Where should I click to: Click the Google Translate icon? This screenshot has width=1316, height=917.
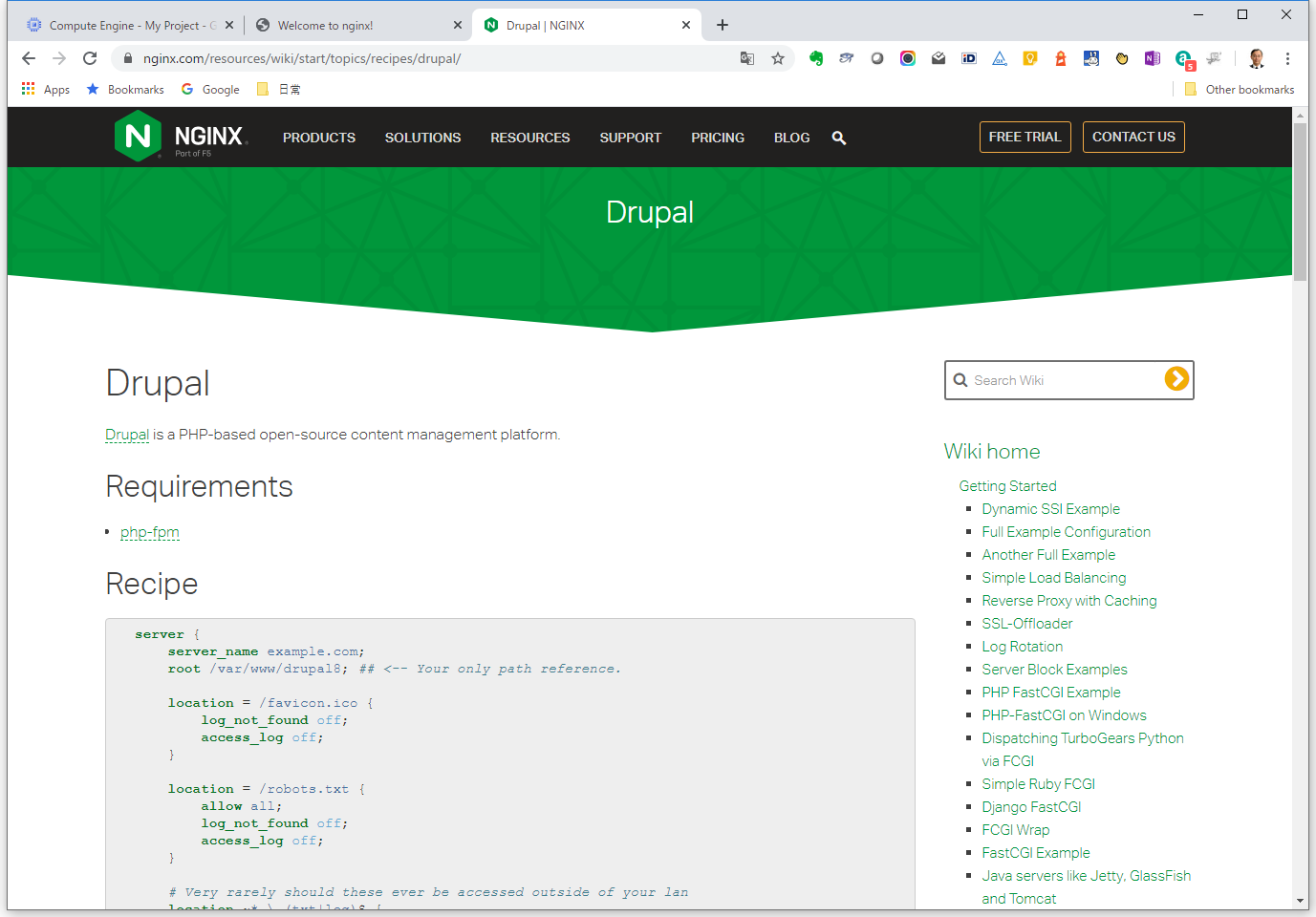[747, 58]
